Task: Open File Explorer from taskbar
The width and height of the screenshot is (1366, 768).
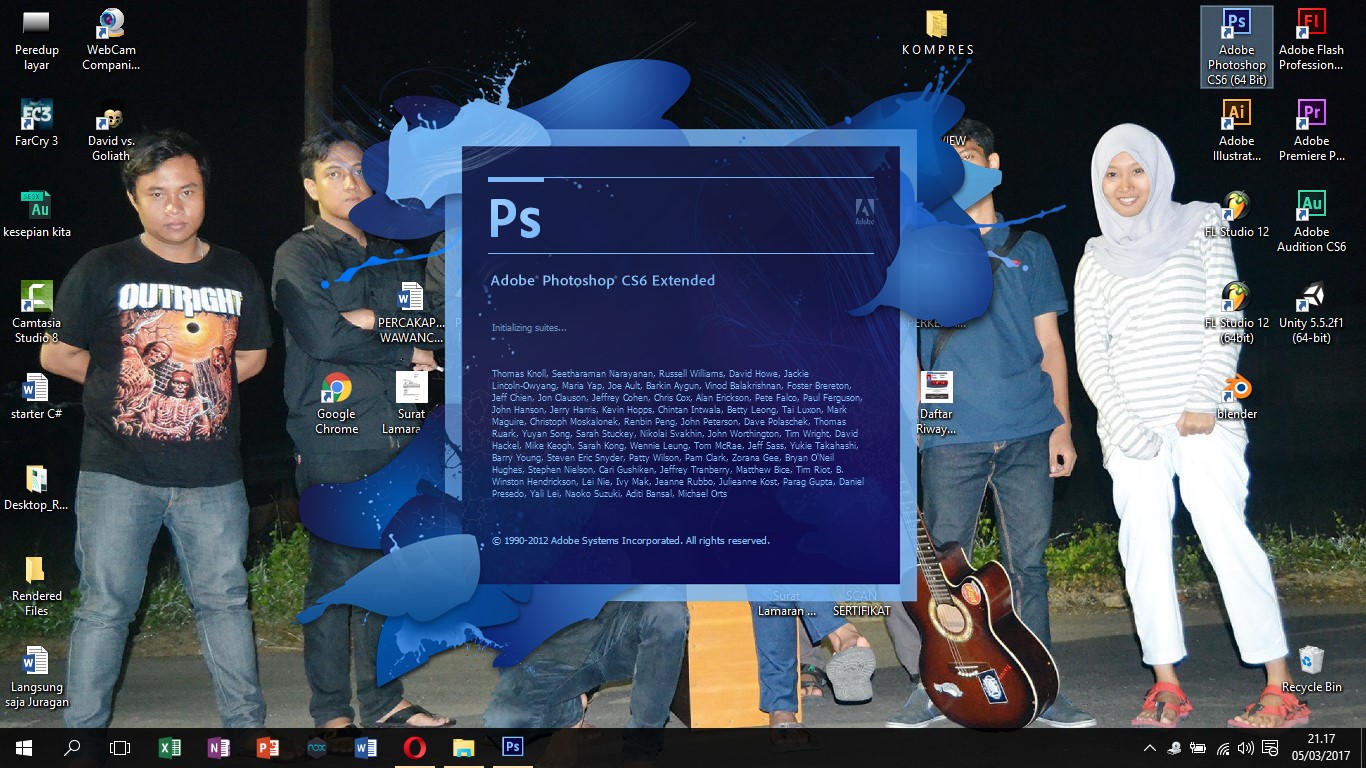Action: [463, 747]
